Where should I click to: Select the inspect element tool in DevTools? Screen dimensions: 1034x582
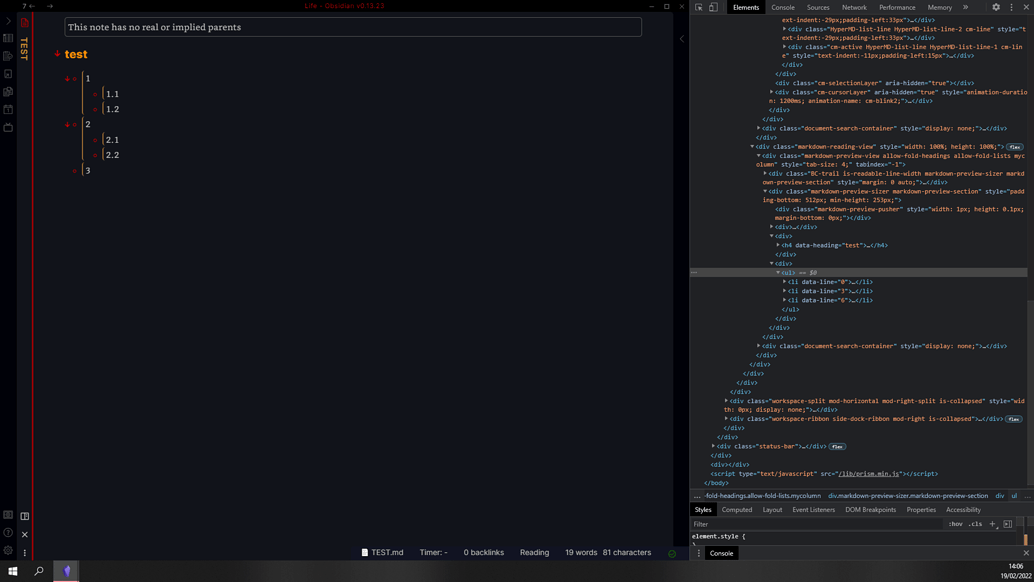coord(700,7)
